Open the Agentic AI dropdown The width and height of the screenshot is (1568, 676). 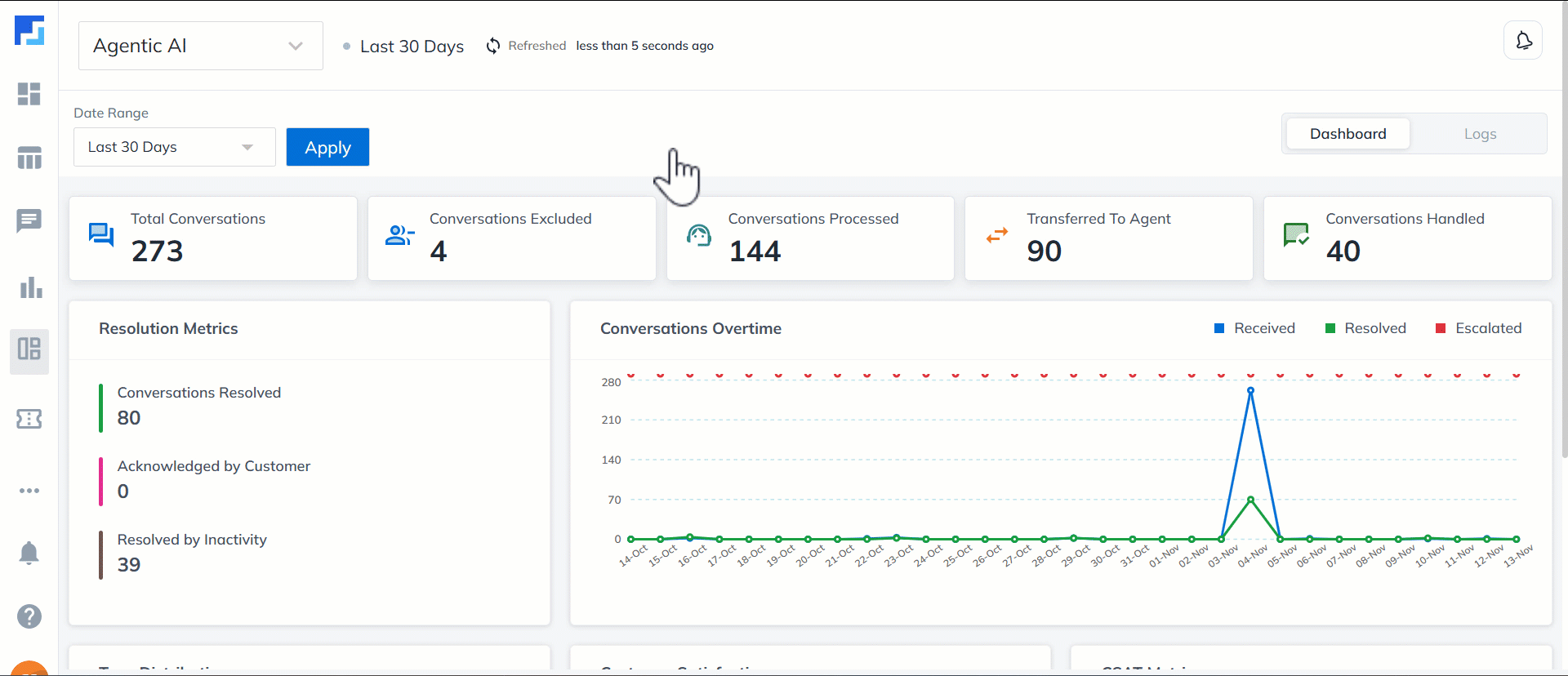point(201,46)
